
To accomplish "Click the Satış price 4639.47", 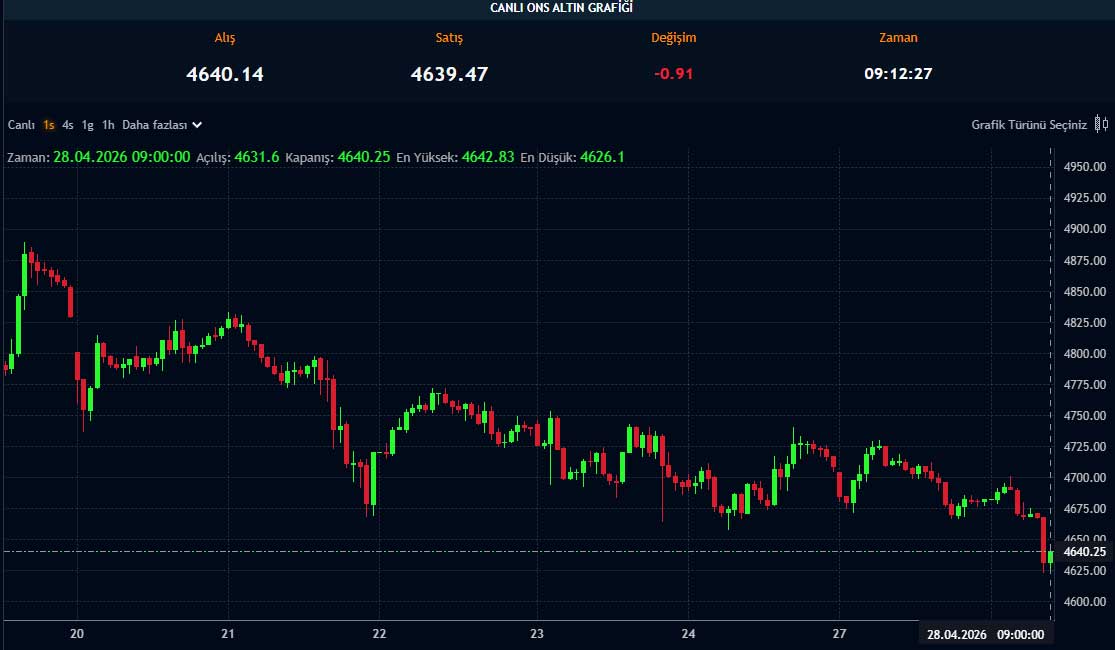I will click(x=449, y=74).
